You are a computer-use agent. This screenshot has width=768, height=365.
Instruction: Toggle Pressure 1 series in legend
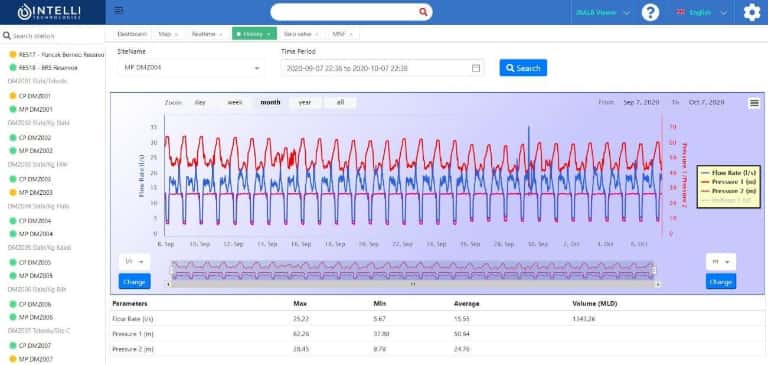[729, 182]
